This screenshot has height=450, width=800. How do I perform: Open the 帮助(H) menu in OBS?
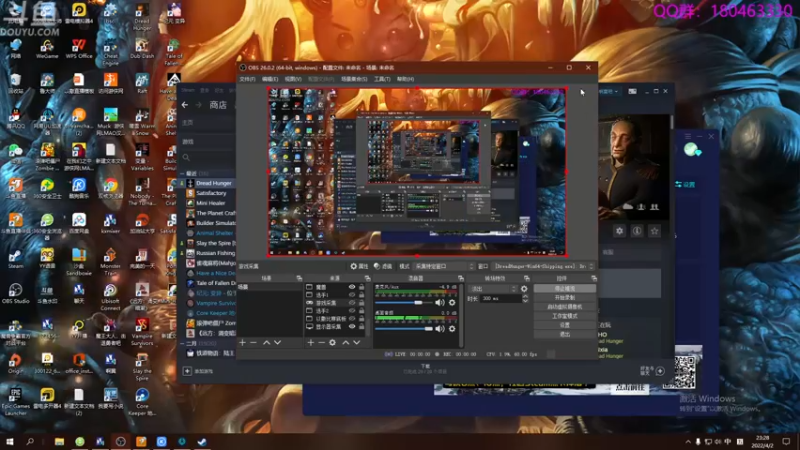pos(405,79)
